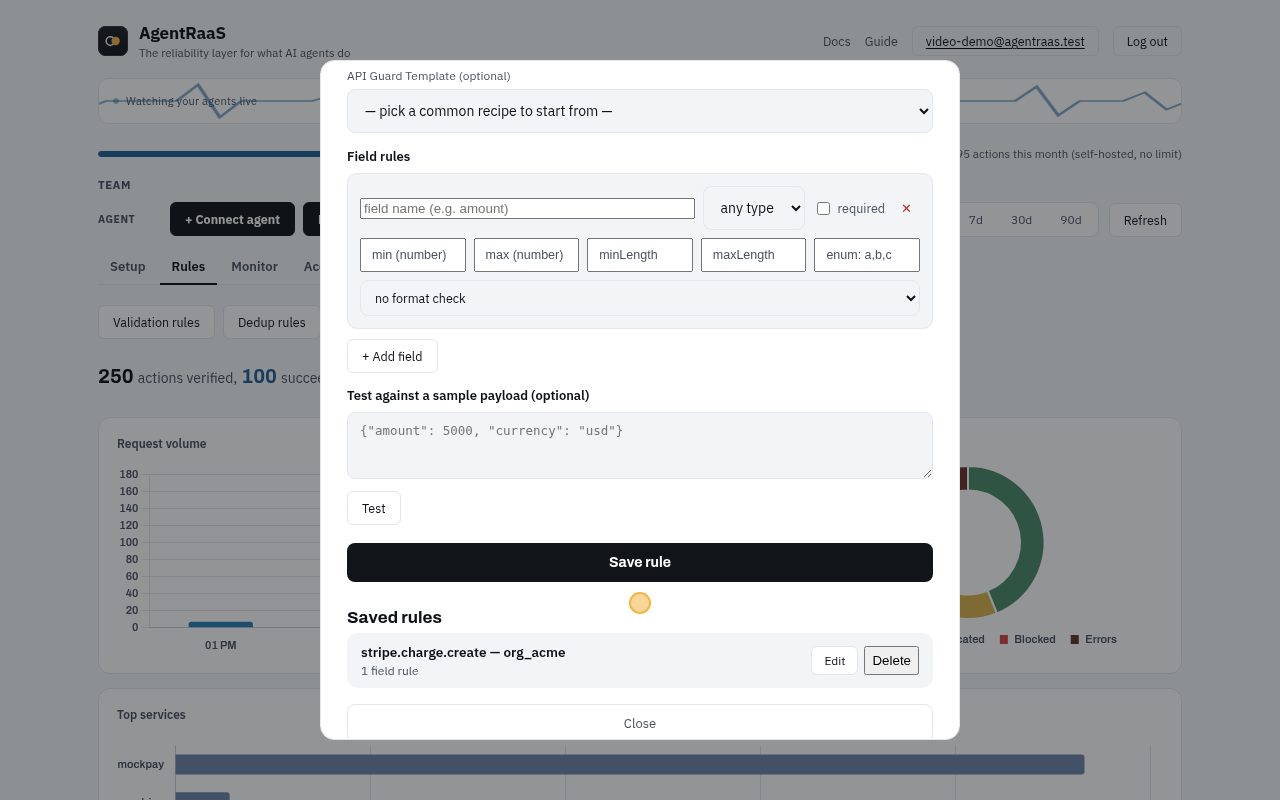Open the Docs link

(x=836, y=41)
